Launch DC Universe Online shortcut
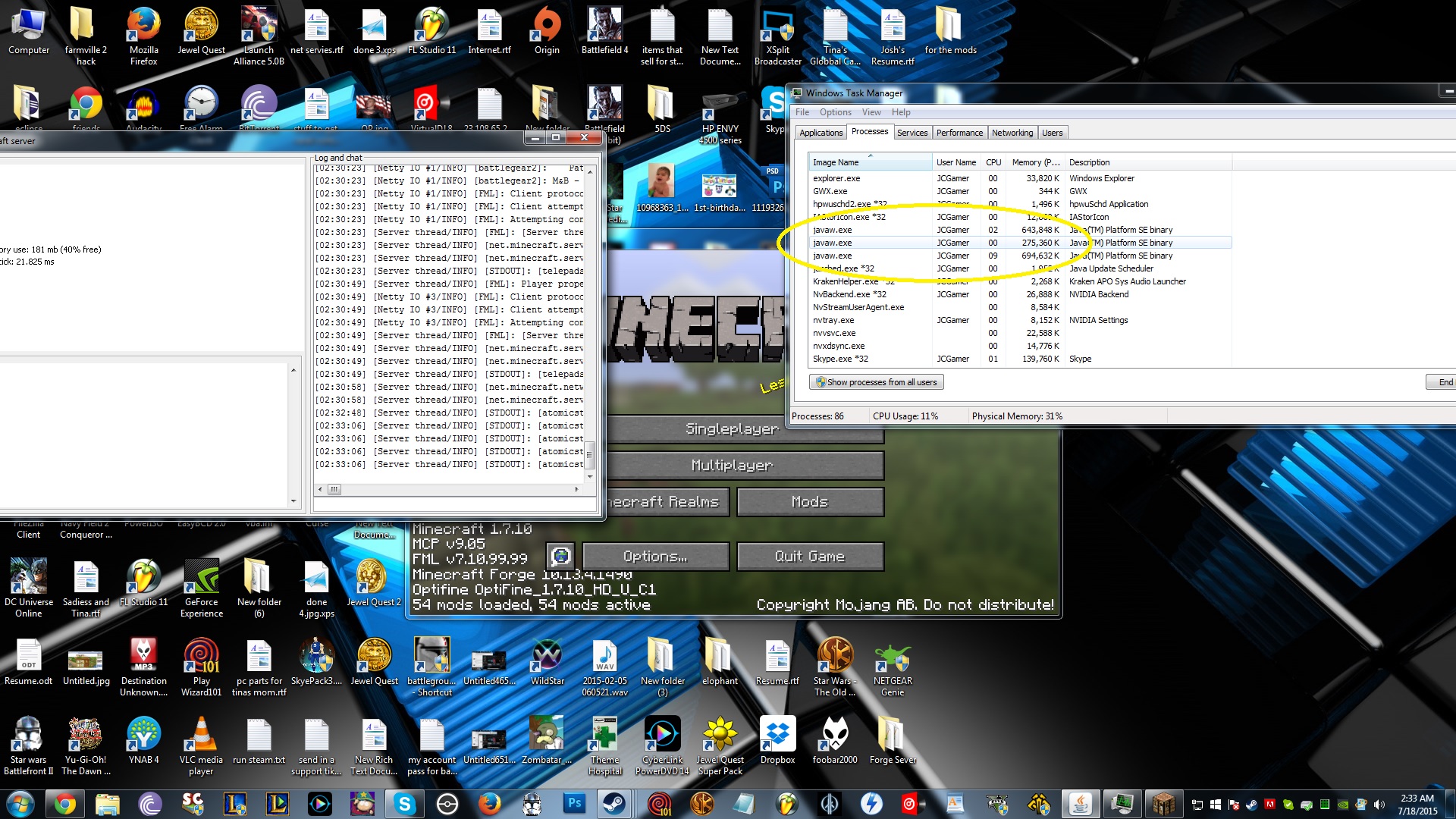Image resolution: width=1456 pixels, height=819 pixels. coord(29,588)
